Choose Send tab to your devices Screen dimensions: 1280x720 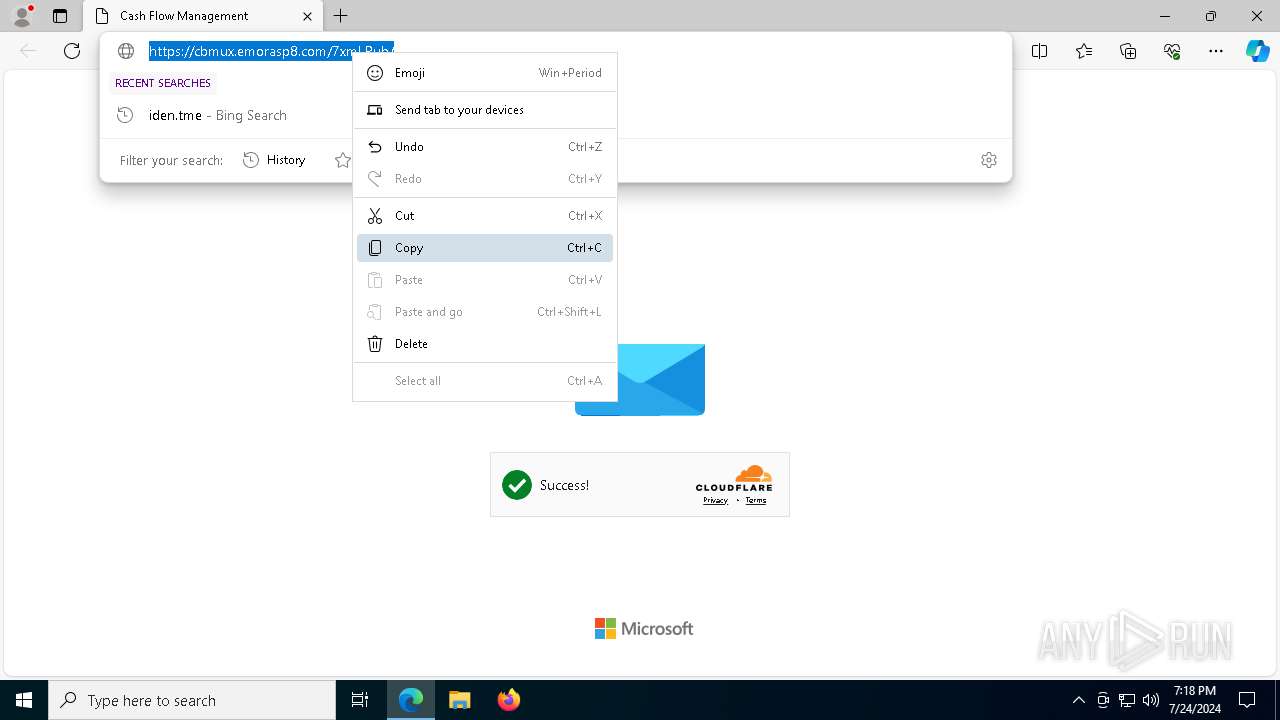485,110
